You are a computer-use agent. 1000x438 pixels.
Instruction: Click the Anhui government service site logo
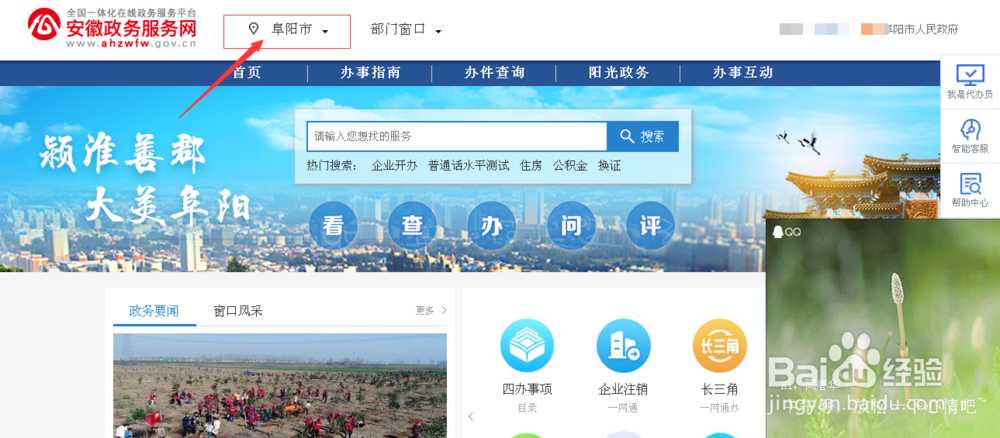pos(112,27)
